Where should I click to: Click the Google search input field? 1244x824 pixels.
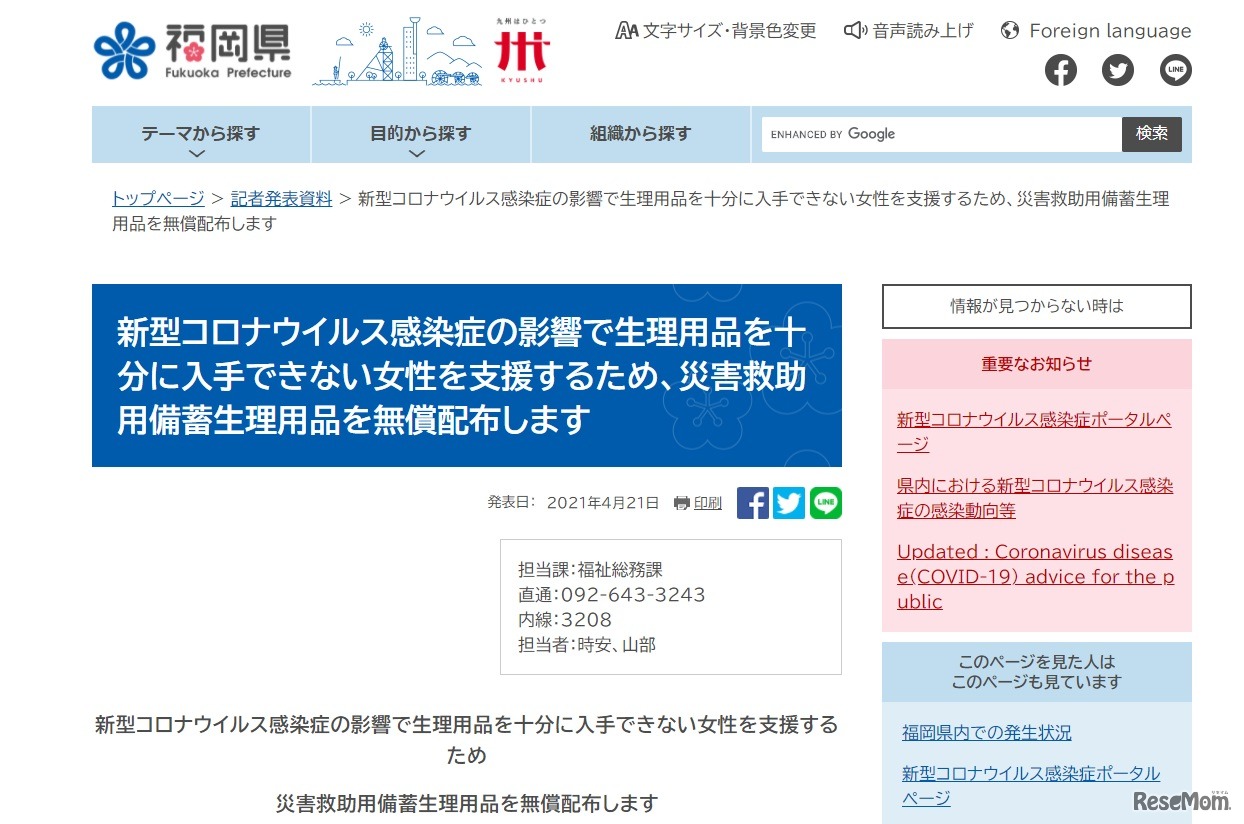(x=941, y=134)
